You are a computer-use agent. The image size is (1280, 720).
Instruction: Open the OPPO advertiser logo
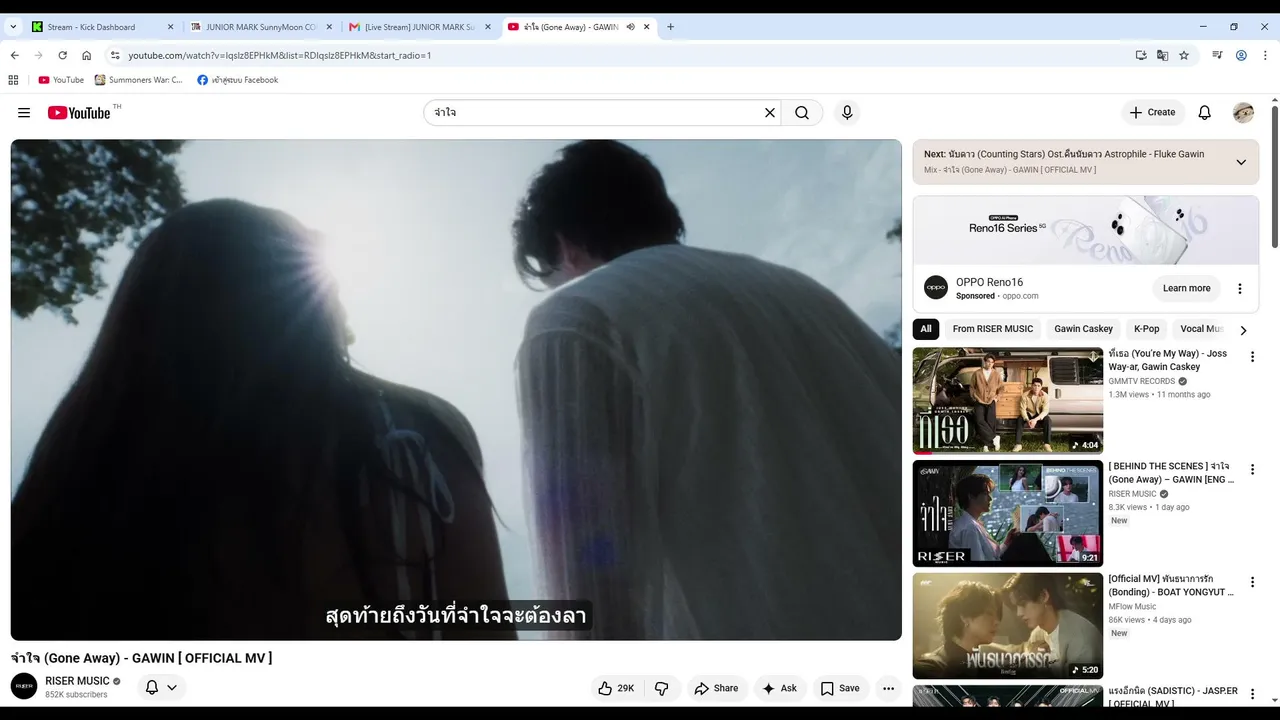point(936,288)
